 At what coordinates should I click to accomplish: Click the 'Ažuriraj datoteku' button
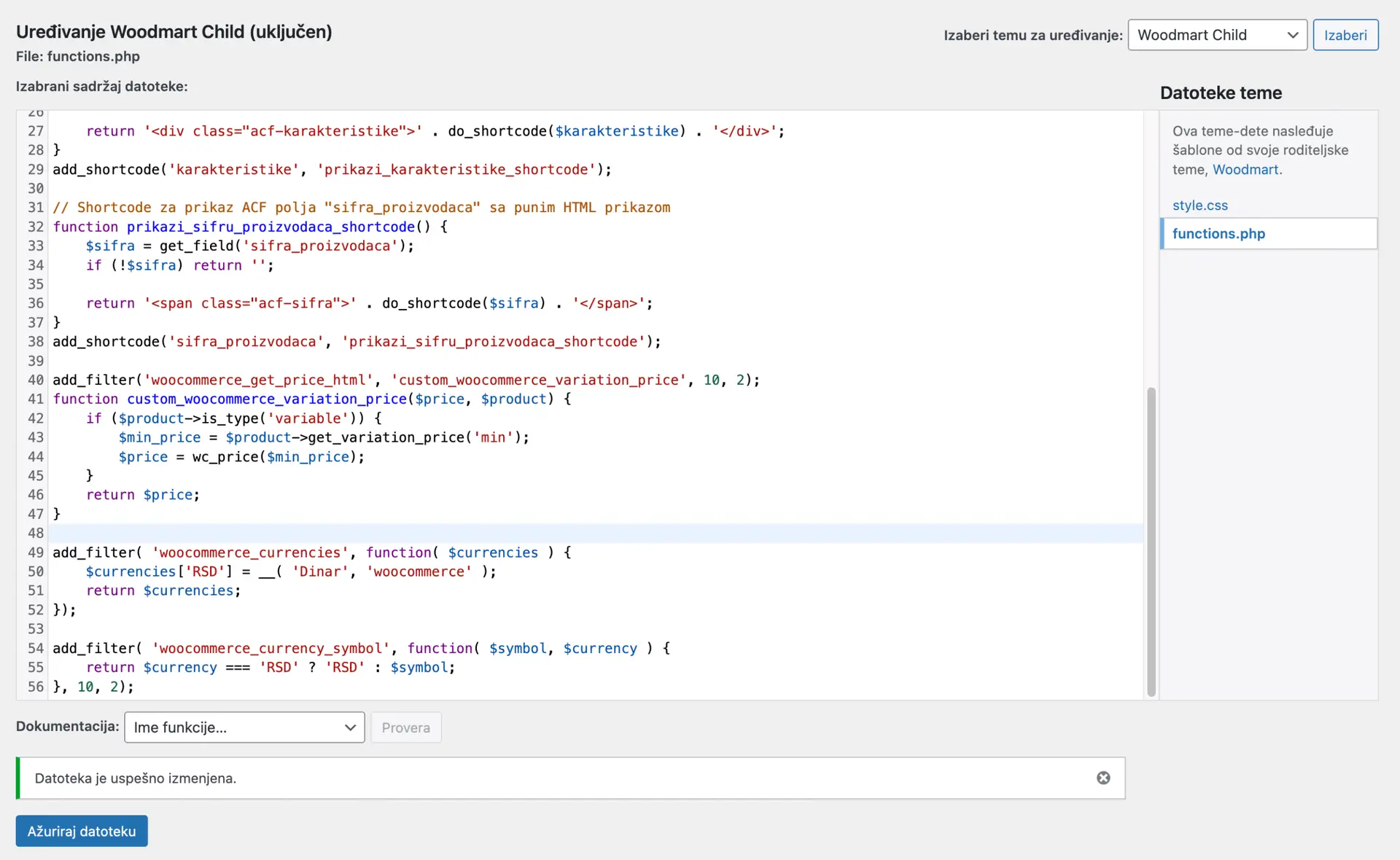[x=82, y=831]
